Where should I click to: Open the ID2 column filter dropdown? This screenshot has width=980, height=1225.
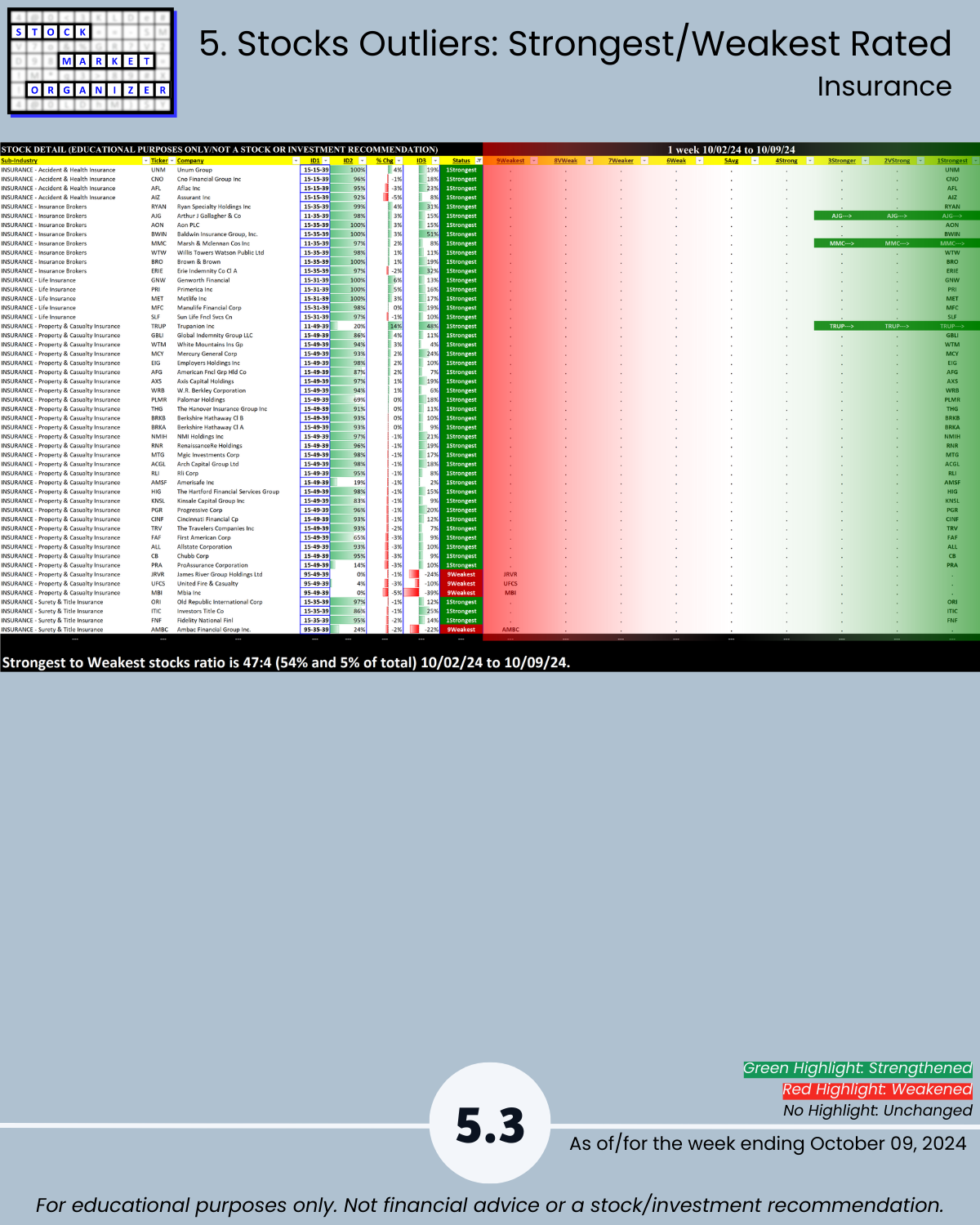tap(363, 161)
